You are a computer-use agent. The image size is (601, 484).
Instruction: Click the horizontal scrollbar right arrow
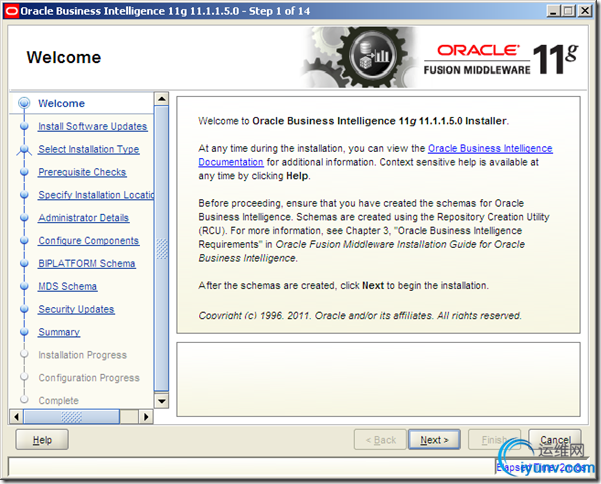(146, 417)
